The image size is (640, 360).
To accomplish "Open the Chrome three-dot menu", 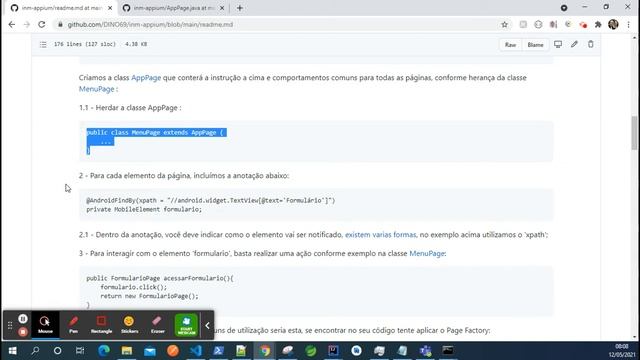I will 629,24.
